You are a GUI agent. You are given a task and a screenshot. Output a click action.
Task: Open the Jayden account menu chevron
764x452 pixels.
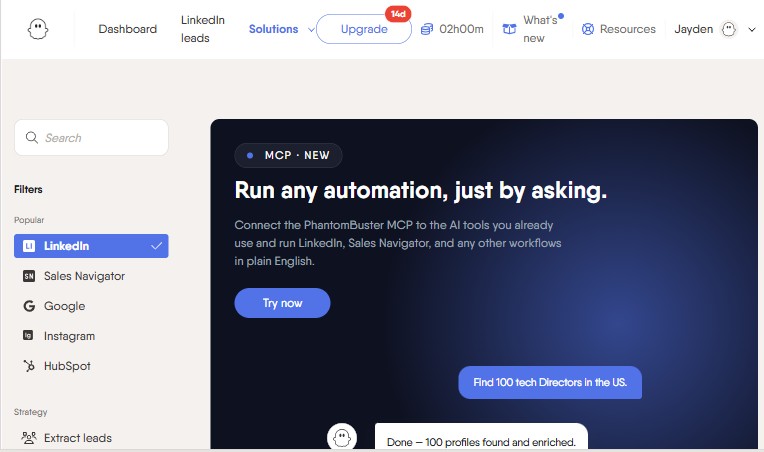[751, 29]
